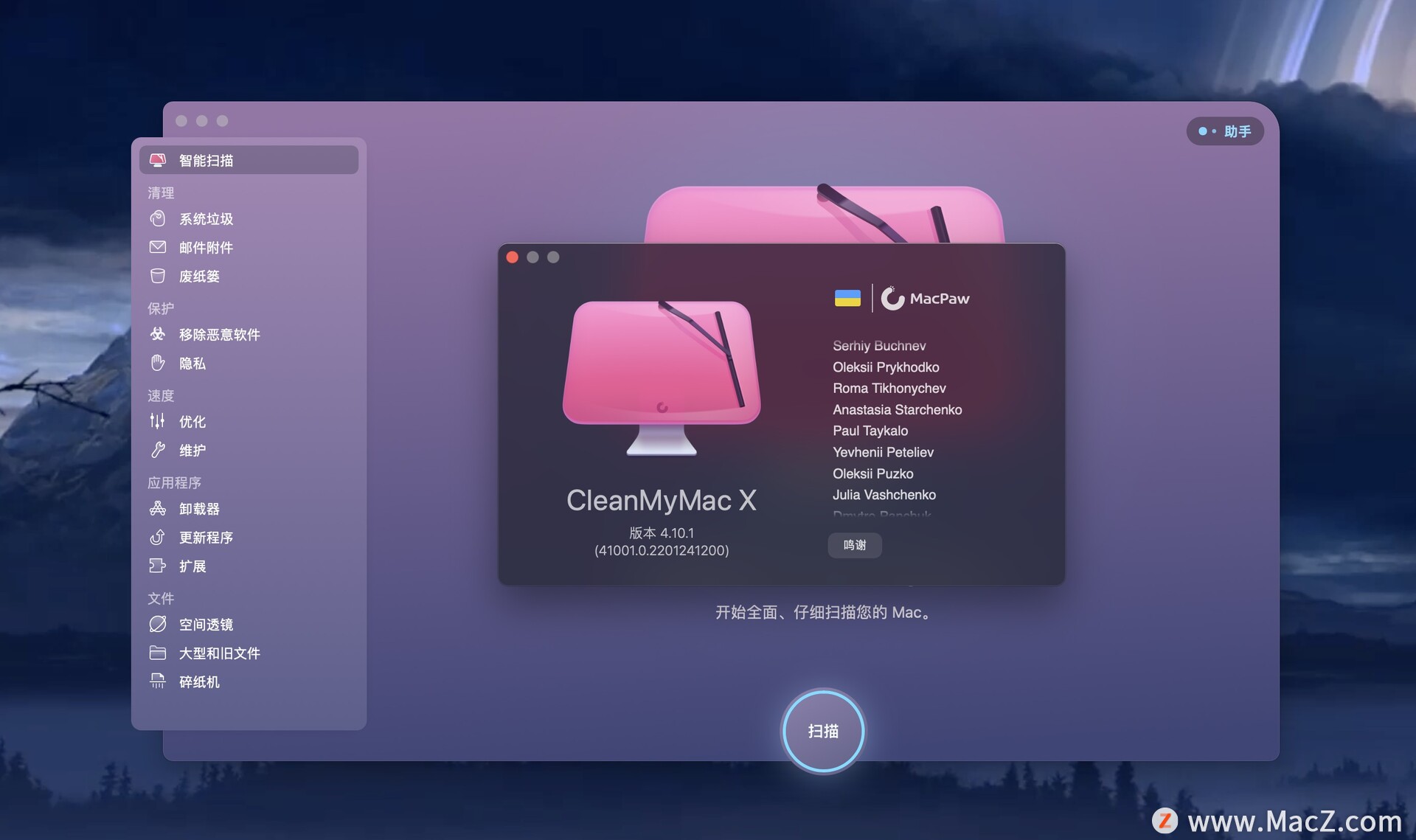Open the Assistant (助手) button
Image resolution: width=1416 pixels, height=840 pixels.
pos(1225,131)
